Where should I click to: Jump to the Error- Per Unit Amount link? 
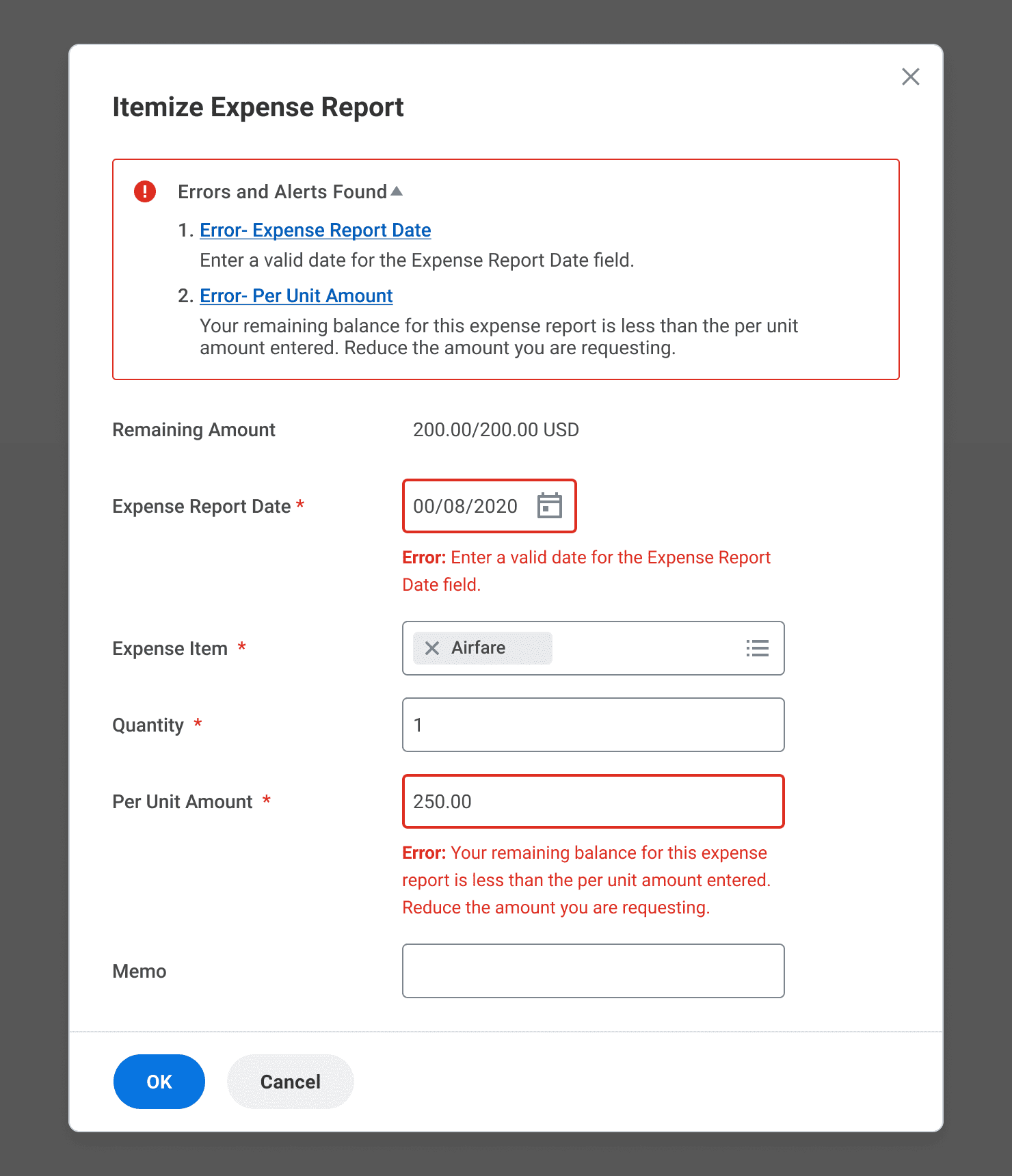(296, 296)
